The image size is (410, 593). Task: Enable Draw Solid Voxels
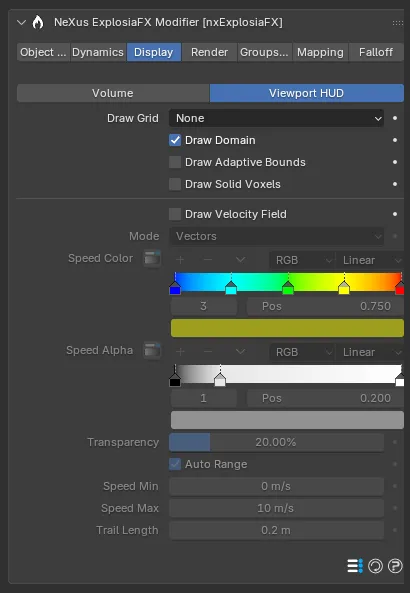tap(175, 184)
